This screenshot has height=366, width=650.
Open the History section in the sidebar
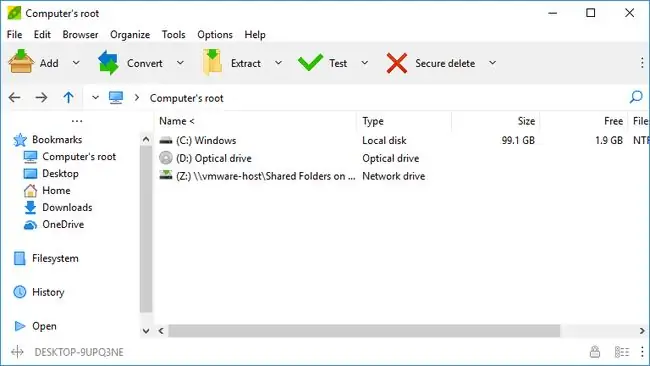[48, 292]
